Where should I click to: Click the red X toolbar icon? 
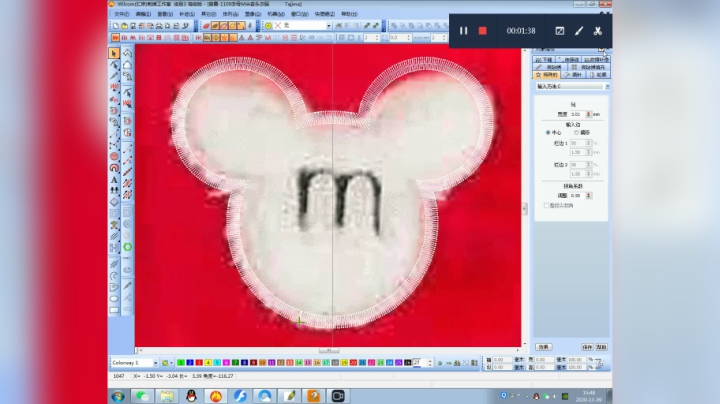pyautogui.click(x=278, y=26)
